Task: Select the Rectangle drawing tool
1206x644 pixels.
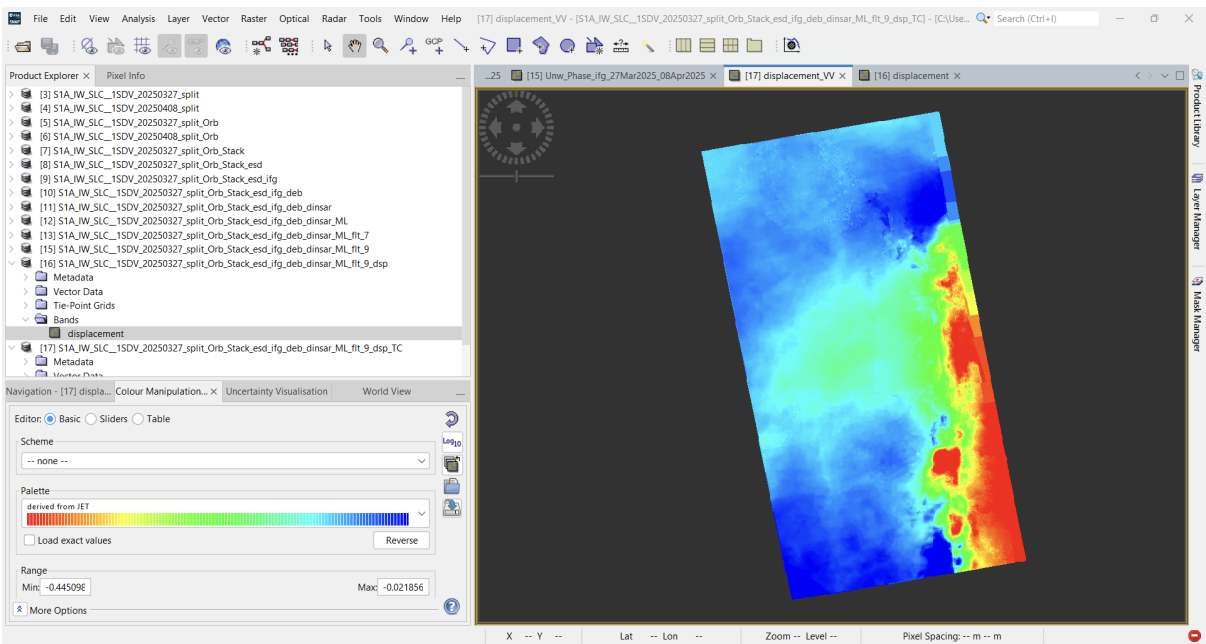Action: [x=513, y=45]
